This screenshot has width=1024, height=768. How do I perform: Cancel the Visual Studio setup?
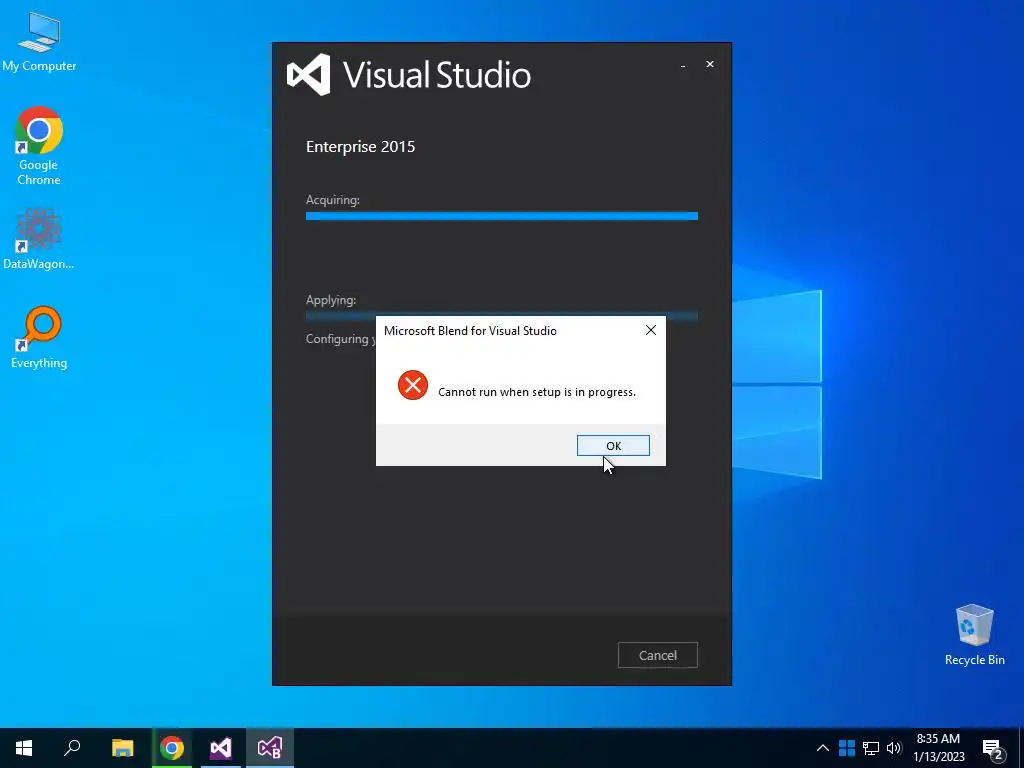pyautogui.click(x=658, y=655)
